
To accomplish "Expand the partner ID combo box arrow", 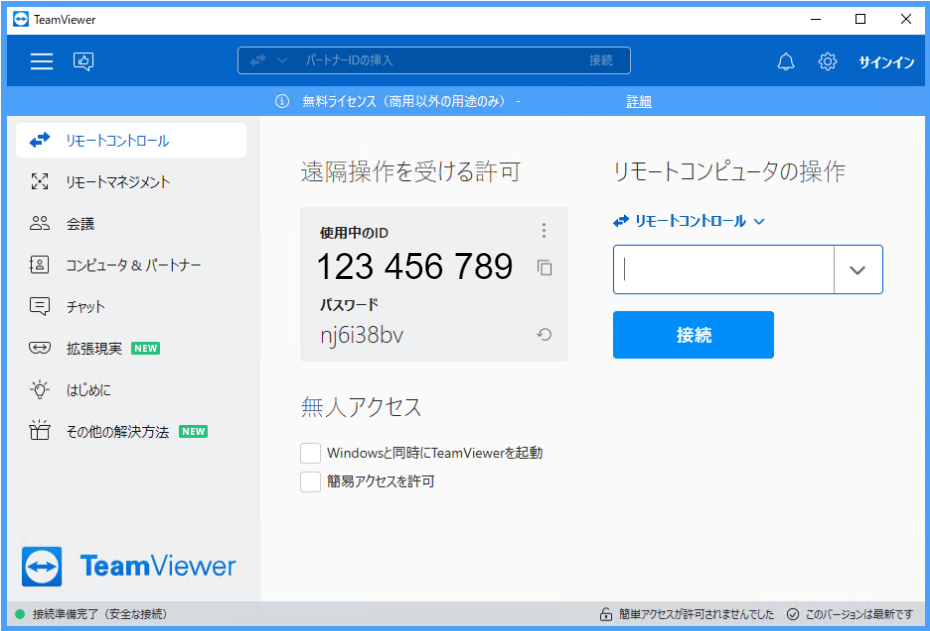I will 857,270.
